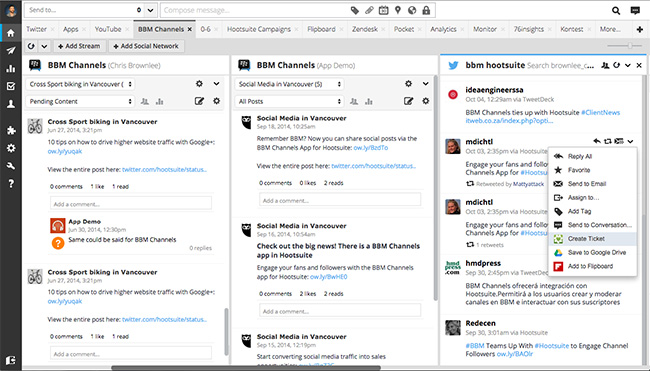Click the globe targeting icon in compose bar
650x371 pixels.
point(412,10)
